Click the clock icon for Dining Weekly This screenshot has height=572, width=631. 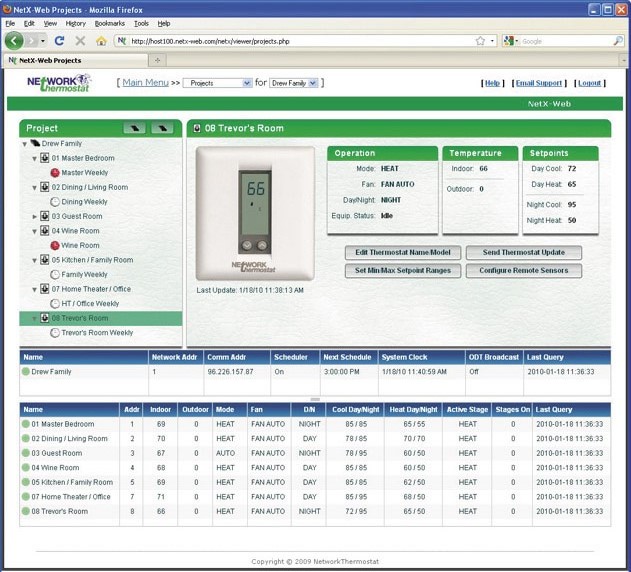pyautogui.click(x=55, y=202)
